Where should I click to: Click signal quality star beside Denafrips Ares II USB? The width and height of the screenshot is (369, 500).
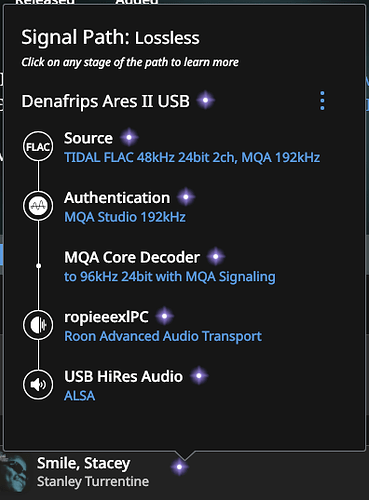(205, 100)
